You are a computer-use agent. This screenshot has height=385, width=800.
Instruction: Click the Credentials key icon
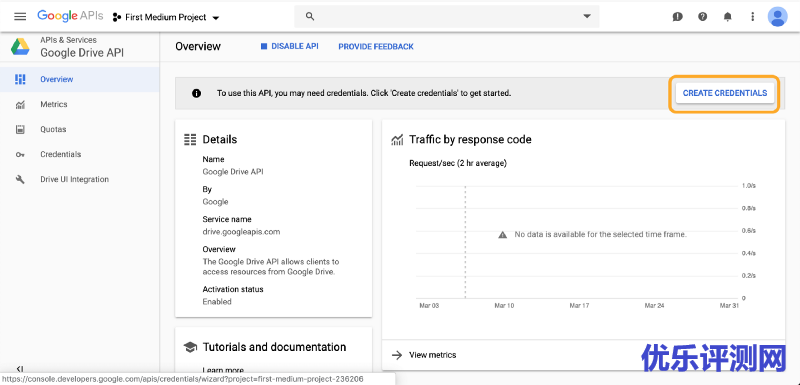click(20, 155)
